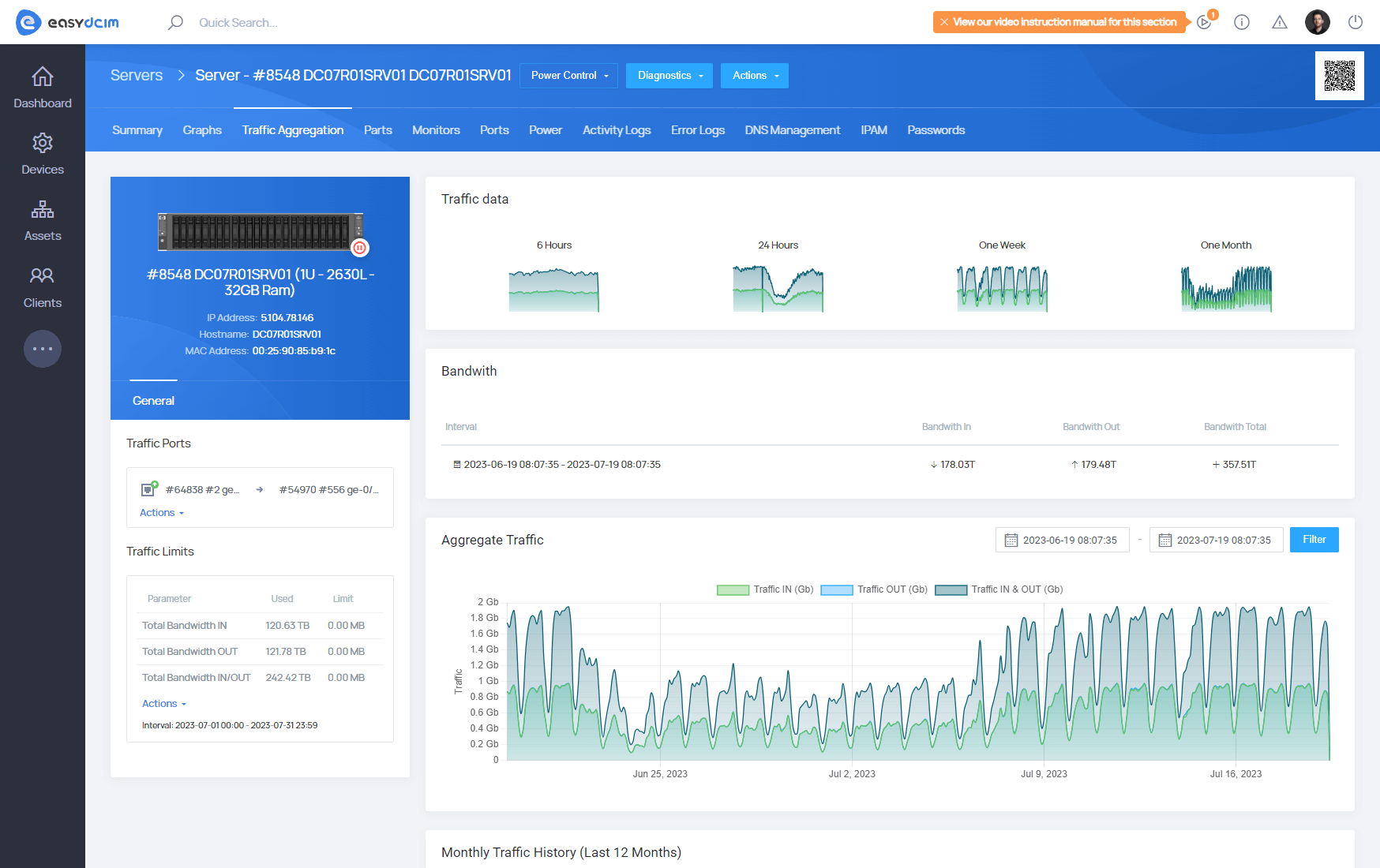Screen dimensions: 1380x868
Task: Open the Error Logs tab
Action: pyautogui.click(x=698, y=130)
